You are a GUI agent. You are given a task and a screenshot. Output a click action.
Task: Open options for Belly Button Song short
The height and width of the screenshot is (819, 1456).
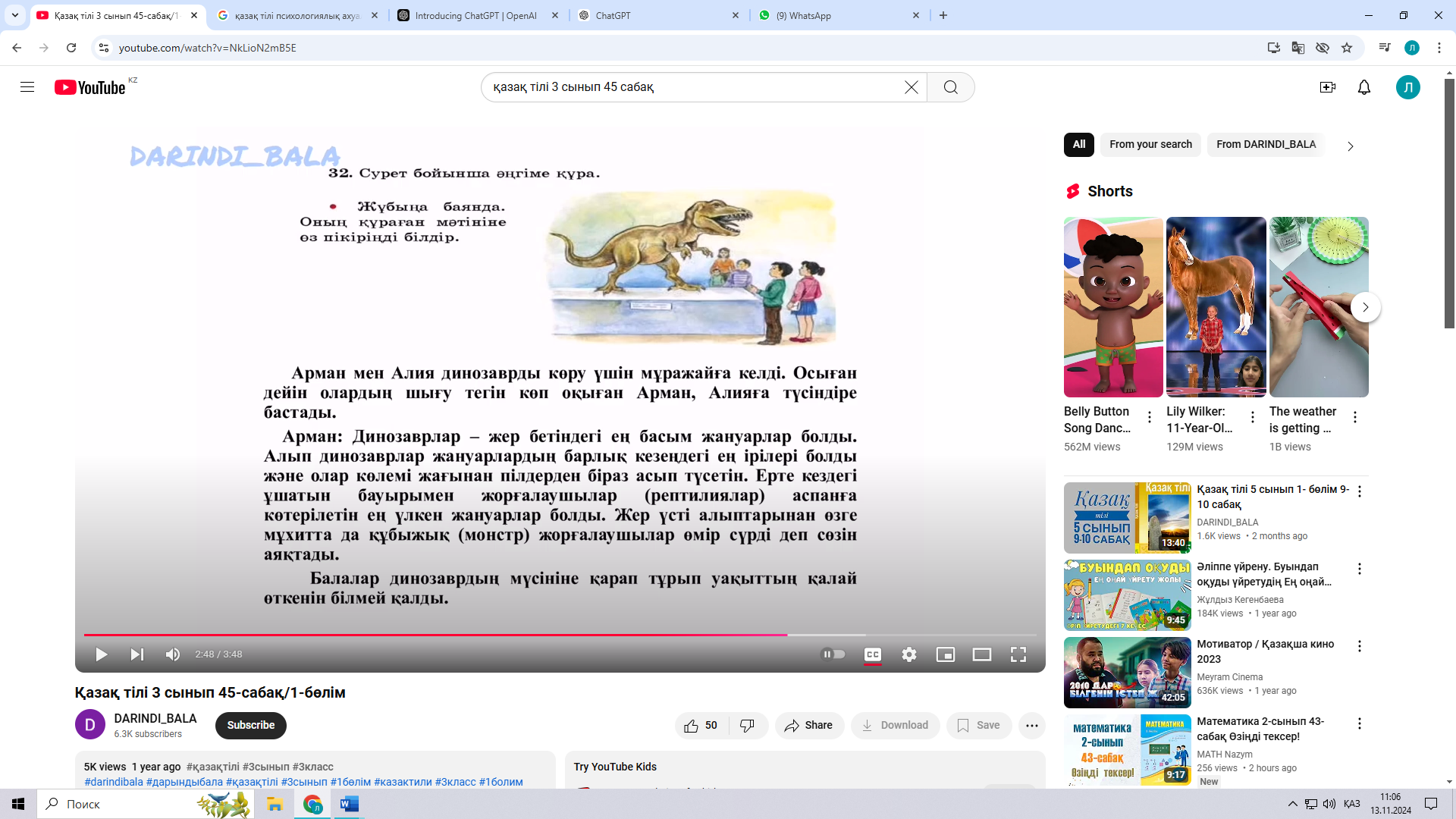pos(1150,417)
